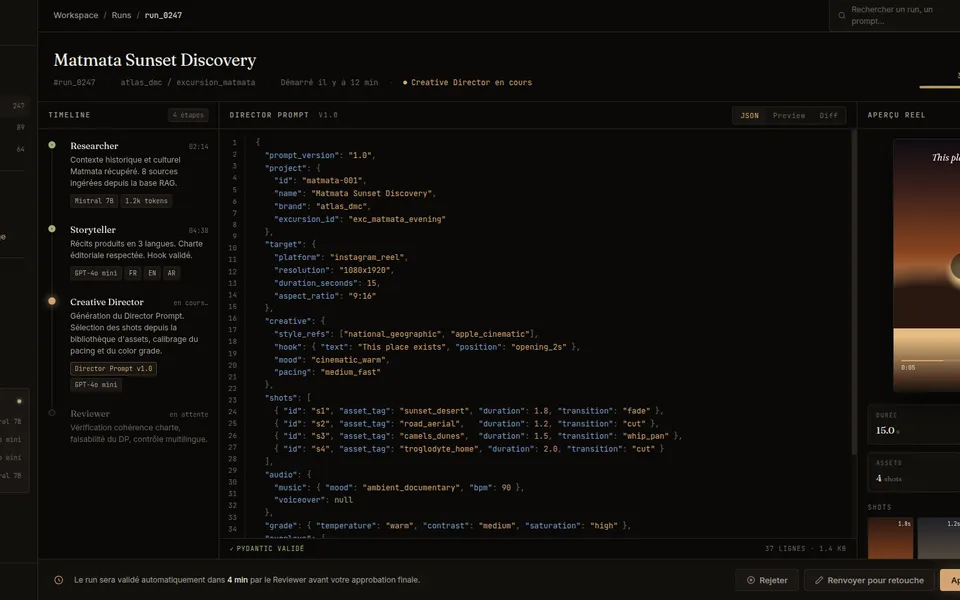Select the 1.2s shot thumbnail

(x=939, y=538)
